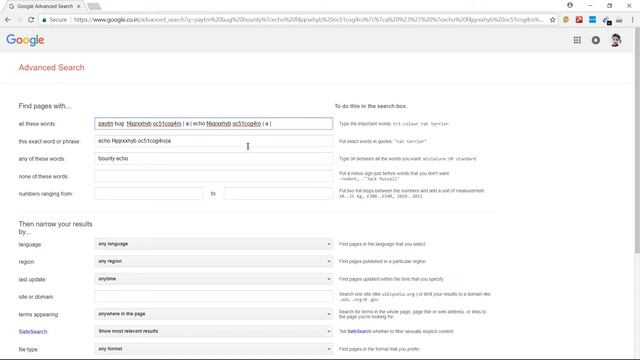Click the numbers ranging 'to' field
Viewport: 640px width, 360px height.
(278, 193)
